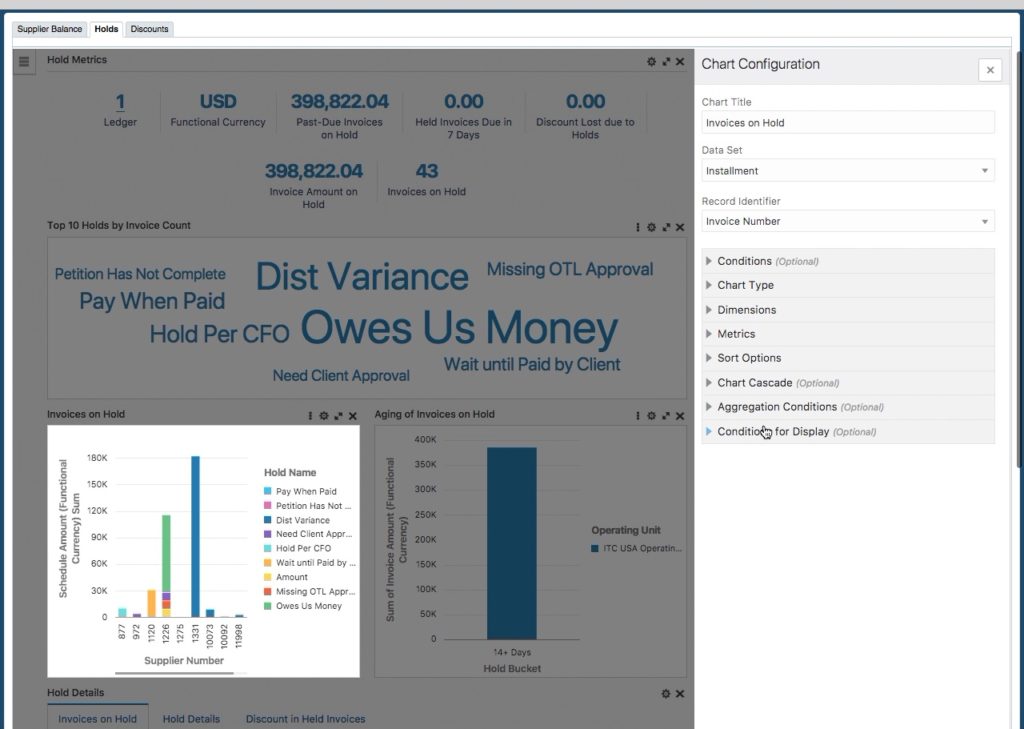
Task: Open the Aging of Invoices kebab options menu
Action: [638, 416]
